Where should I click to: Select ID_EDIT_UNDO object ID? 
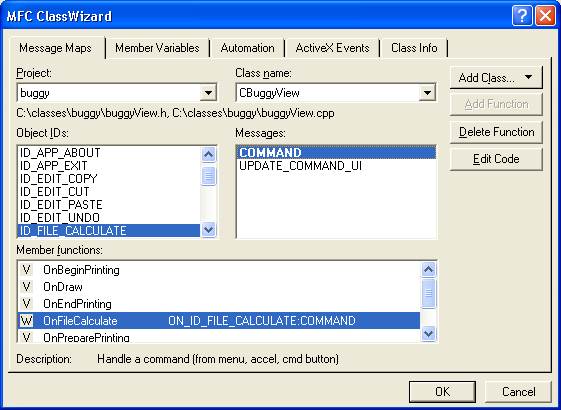click(109, 218)
